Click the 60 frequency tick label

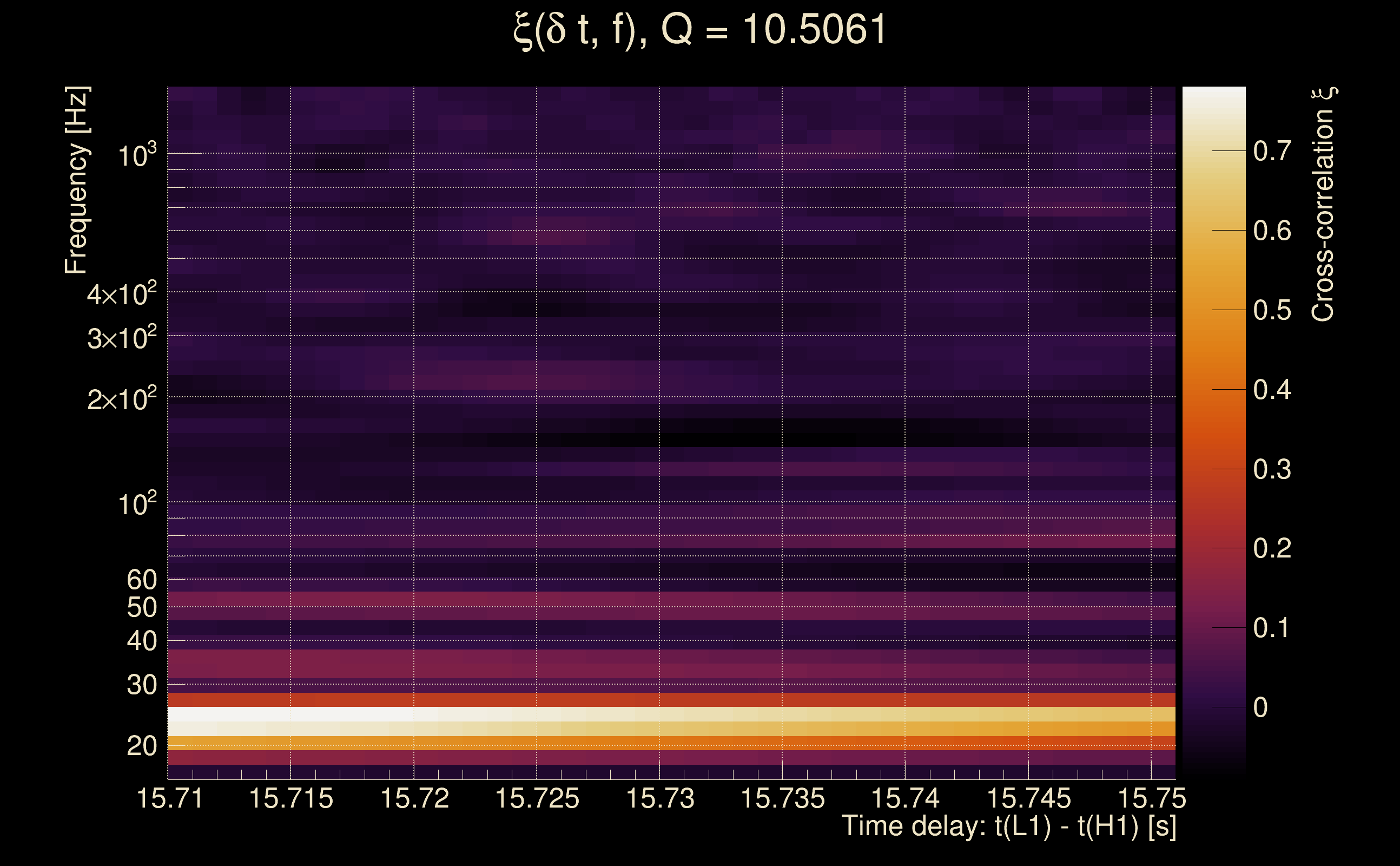pos(142,580)
